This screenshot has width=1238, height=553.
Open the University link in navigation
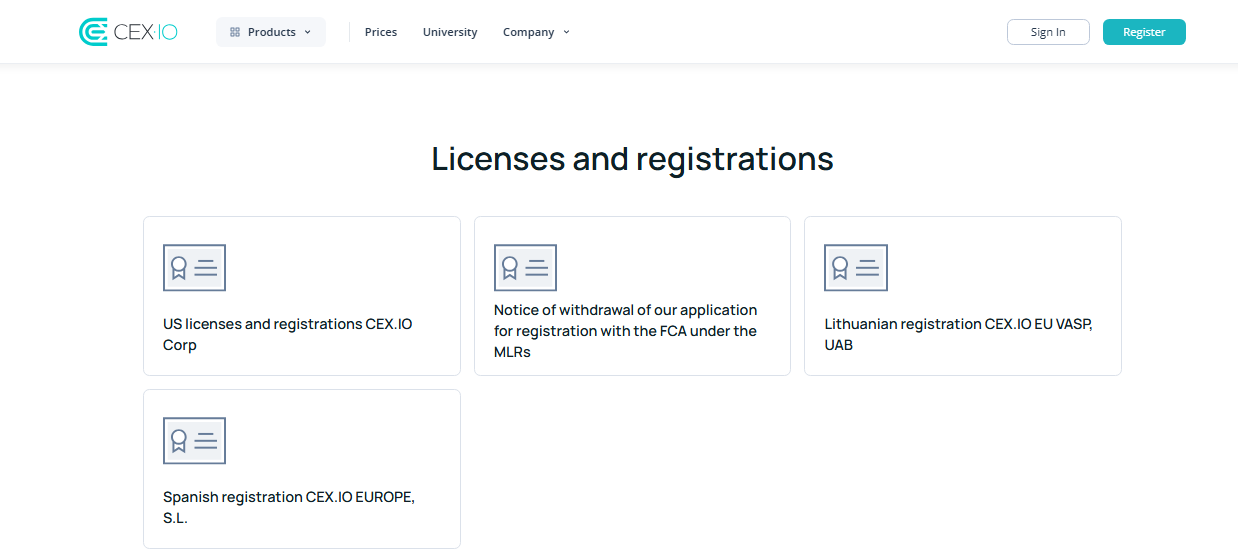pyautogui.click(x=450, y=32)
